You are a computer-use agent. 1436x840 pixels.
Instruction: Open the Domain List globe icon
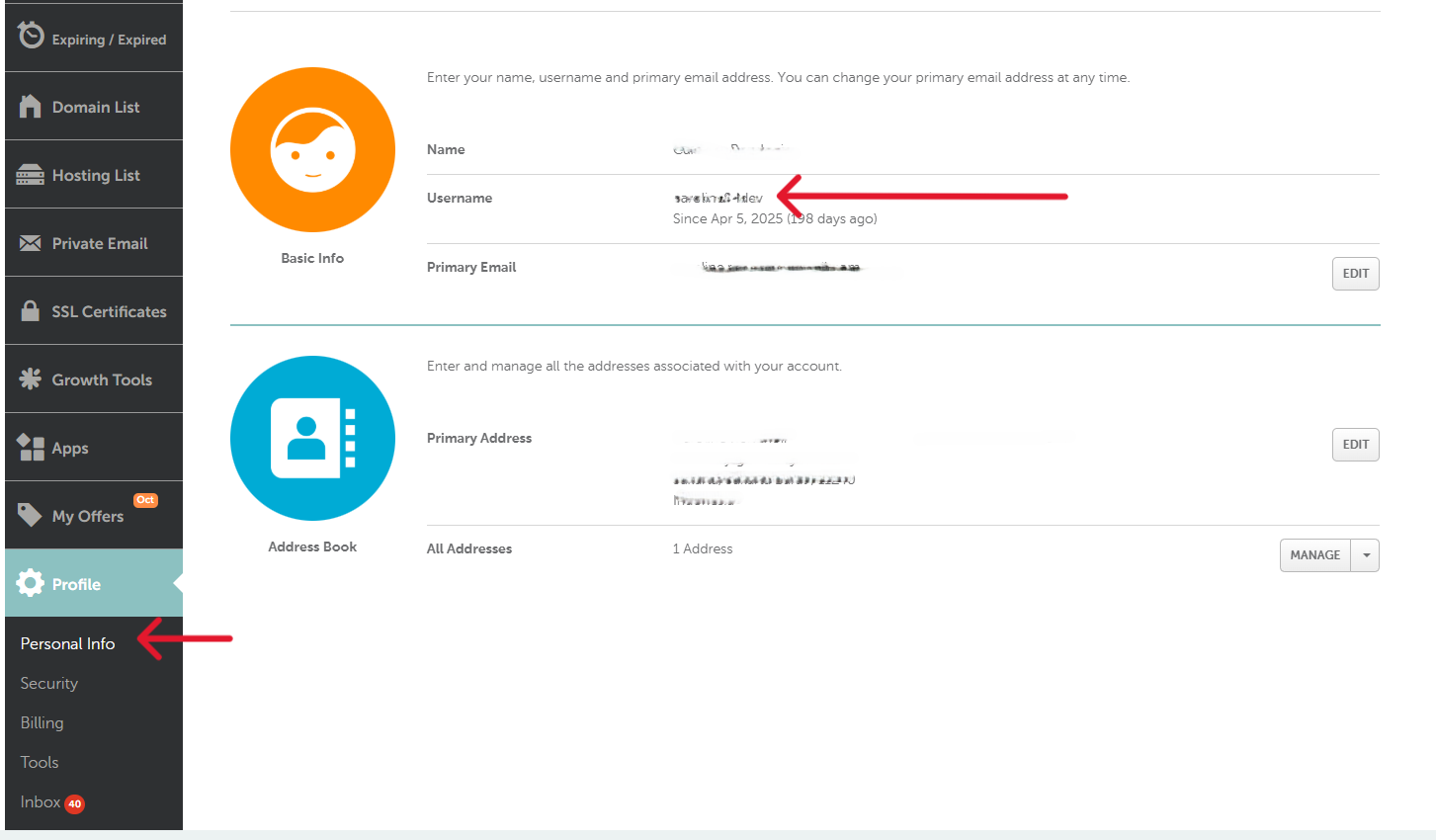point(29,106)
